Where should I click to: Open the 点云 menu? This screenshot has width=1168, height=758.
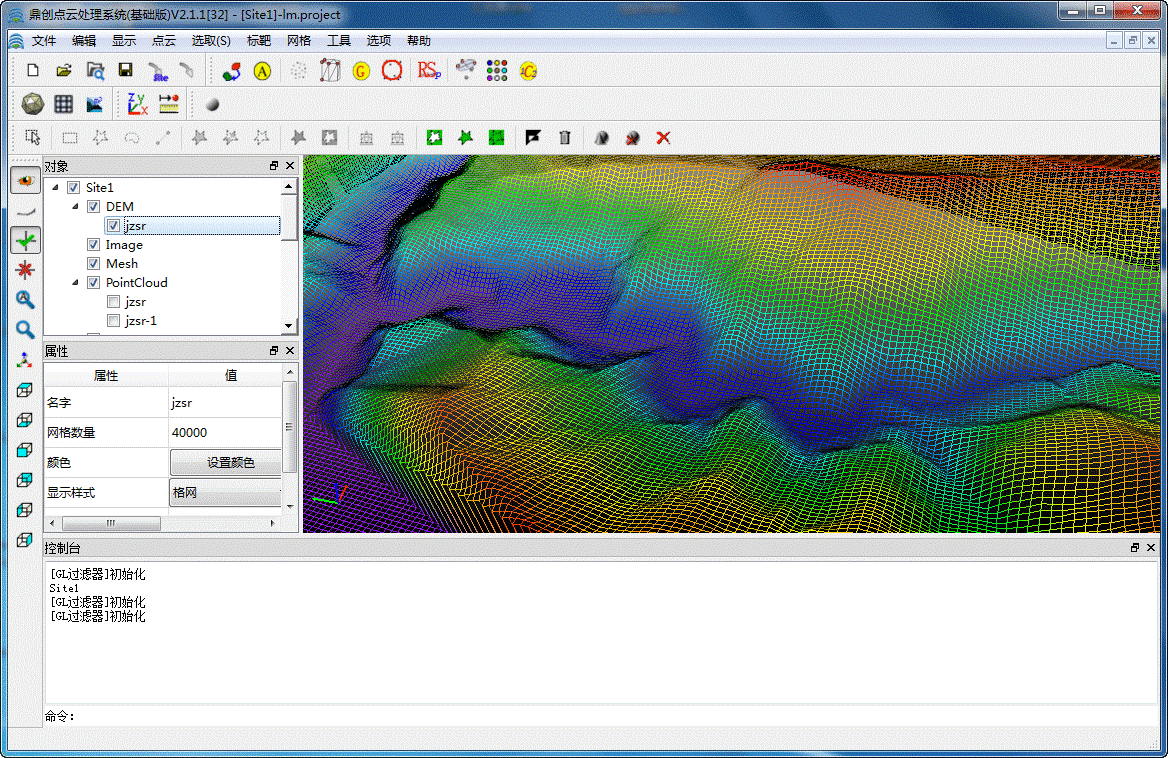(x=164, y=41)
